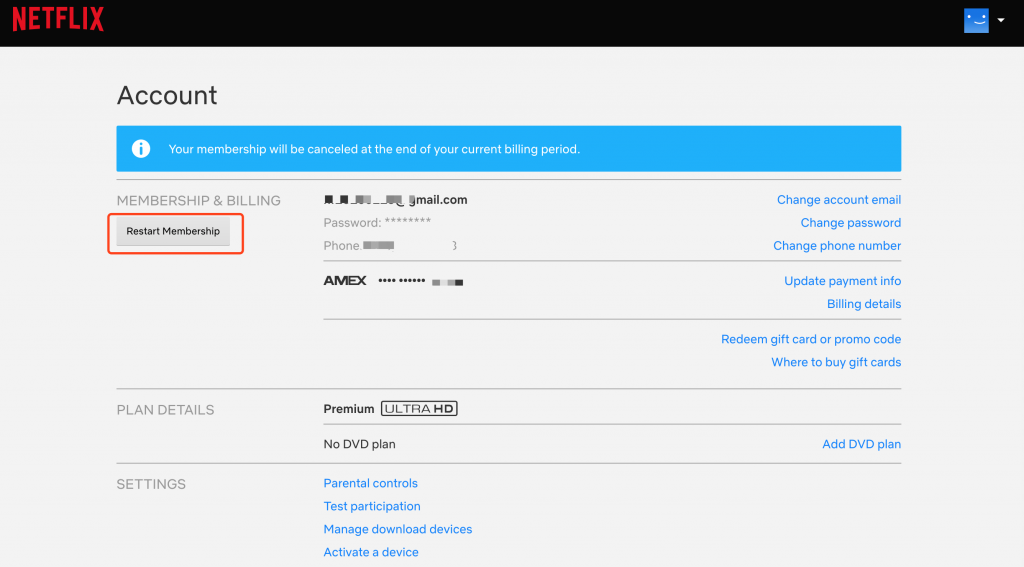The width and height of the screenshot is (1024, 567).
Task: Click the membership cancellation notice text
Action: pyautogui.click(x=374, y=149)
